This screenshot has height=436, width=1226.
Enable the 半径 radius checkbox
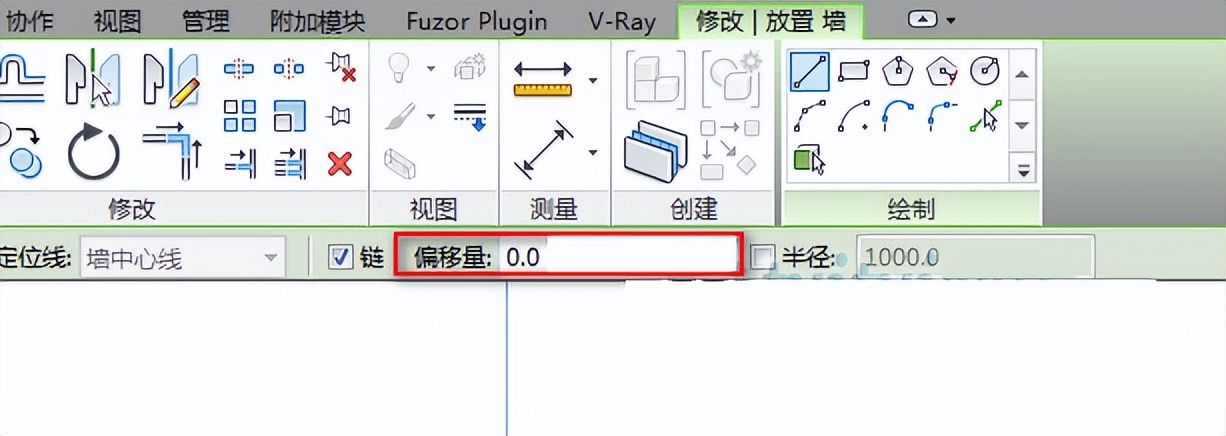coord(763,258)
